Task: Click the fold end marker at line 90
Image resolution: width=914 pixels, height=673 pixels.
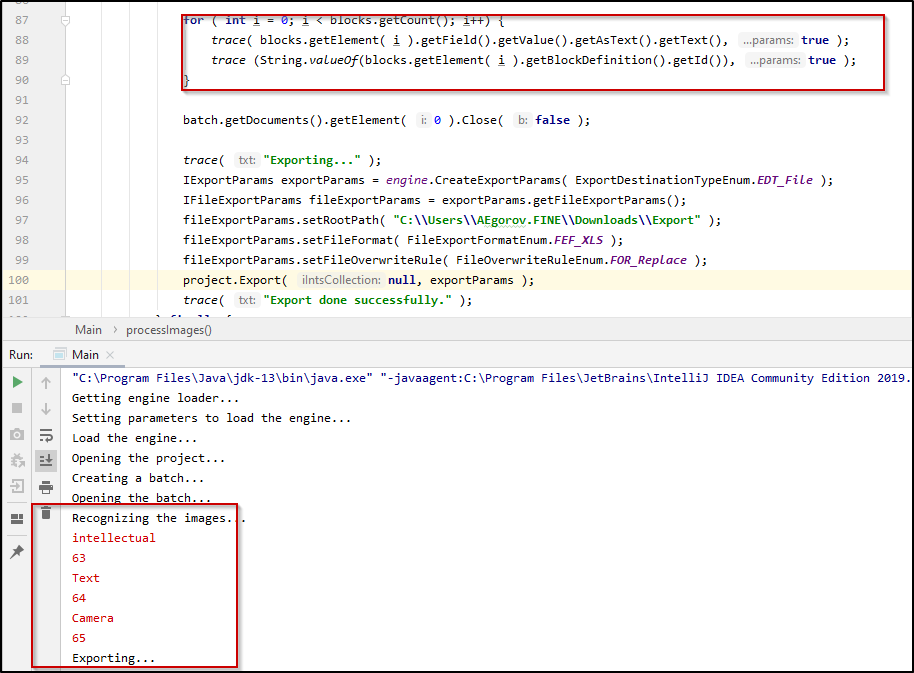Action: click(x=65, y=80)
